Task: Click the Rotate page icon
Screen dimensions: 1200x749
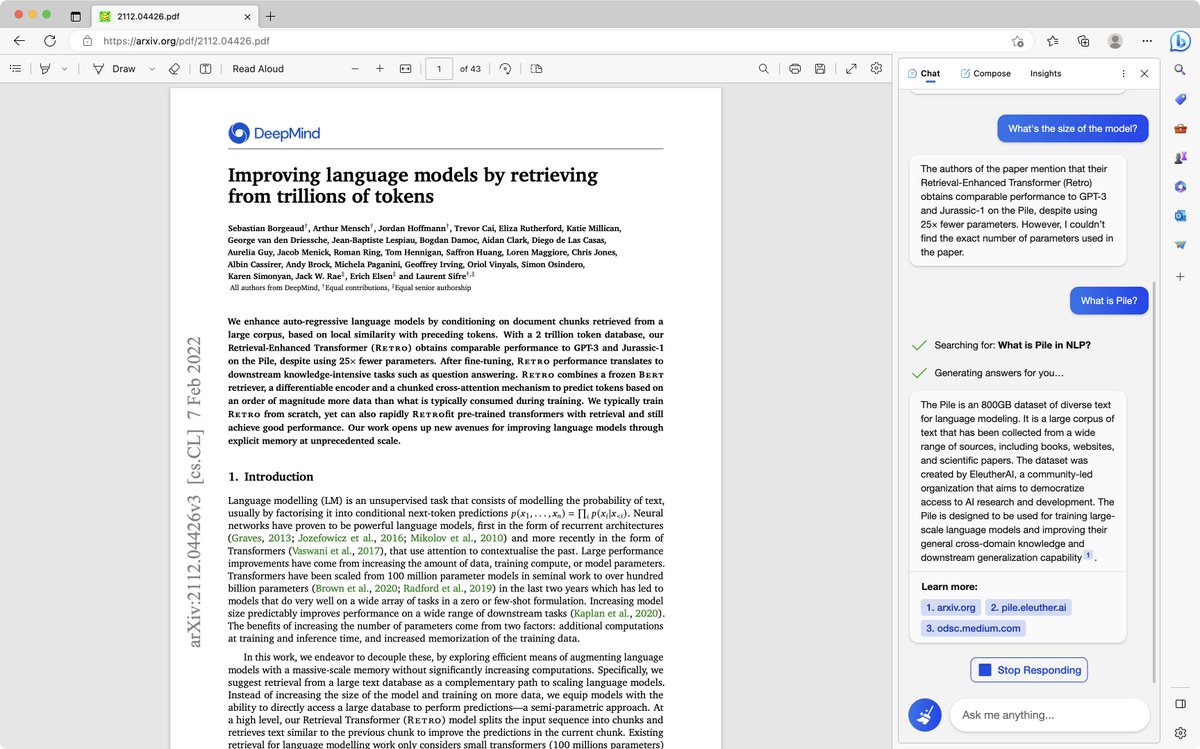Action: point(505,69)
